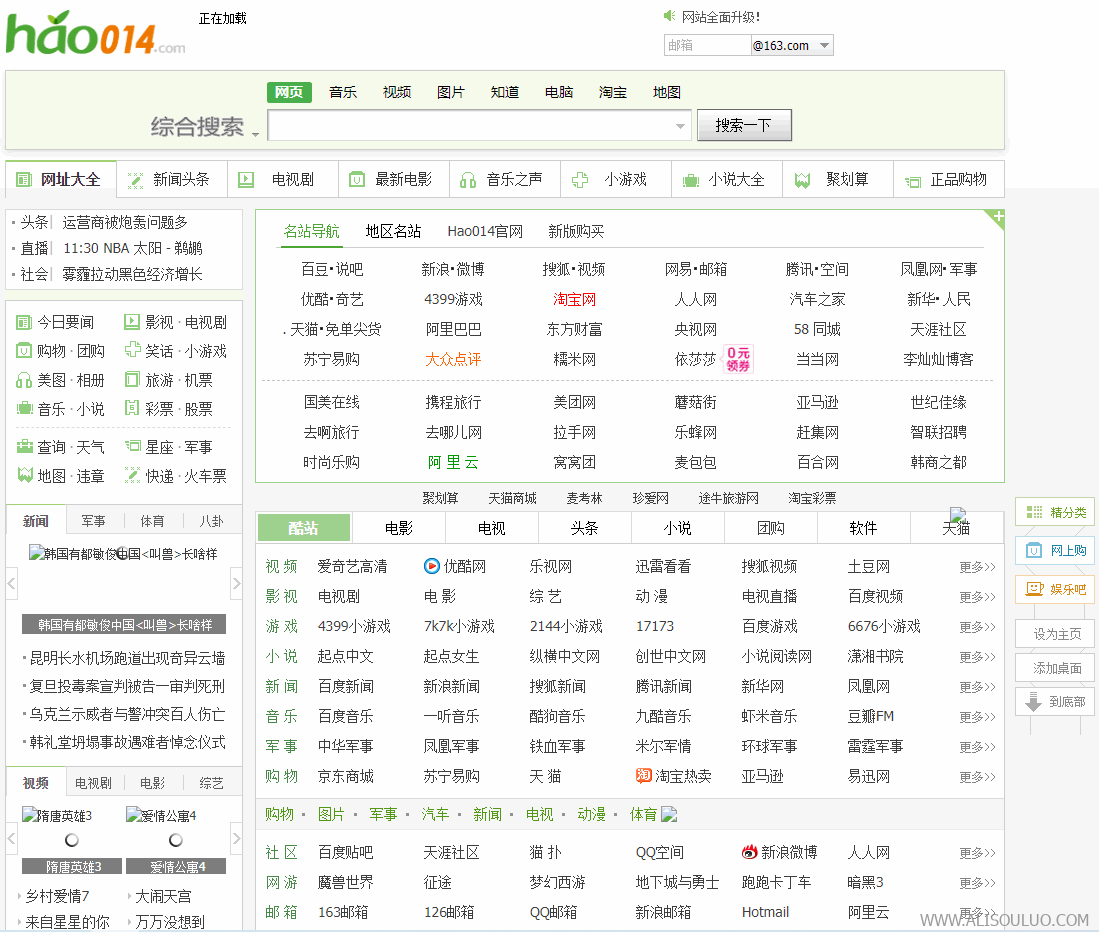
Task: Click the 网上购 sidebar icon
Action: pos(1034,550)
